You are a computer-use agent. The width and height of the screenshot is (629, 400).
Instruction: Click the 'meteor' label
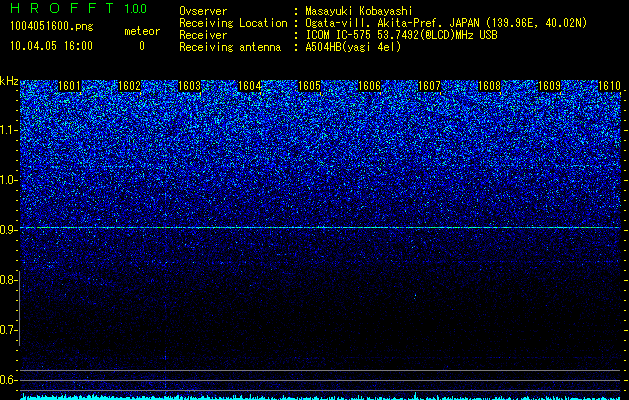pyautogui.click(x=142, y=31)
